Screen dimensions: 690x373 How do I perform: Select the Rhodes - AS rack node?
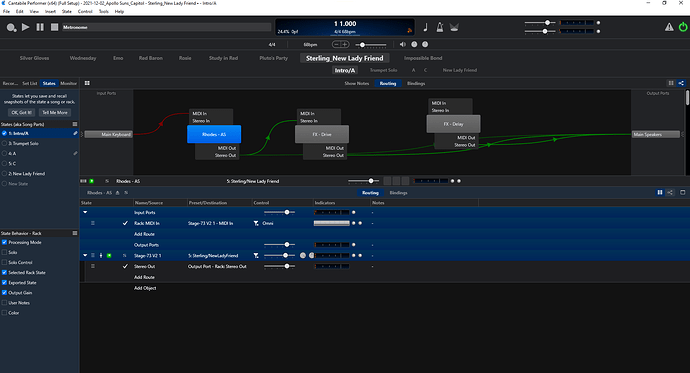(214, 134)
